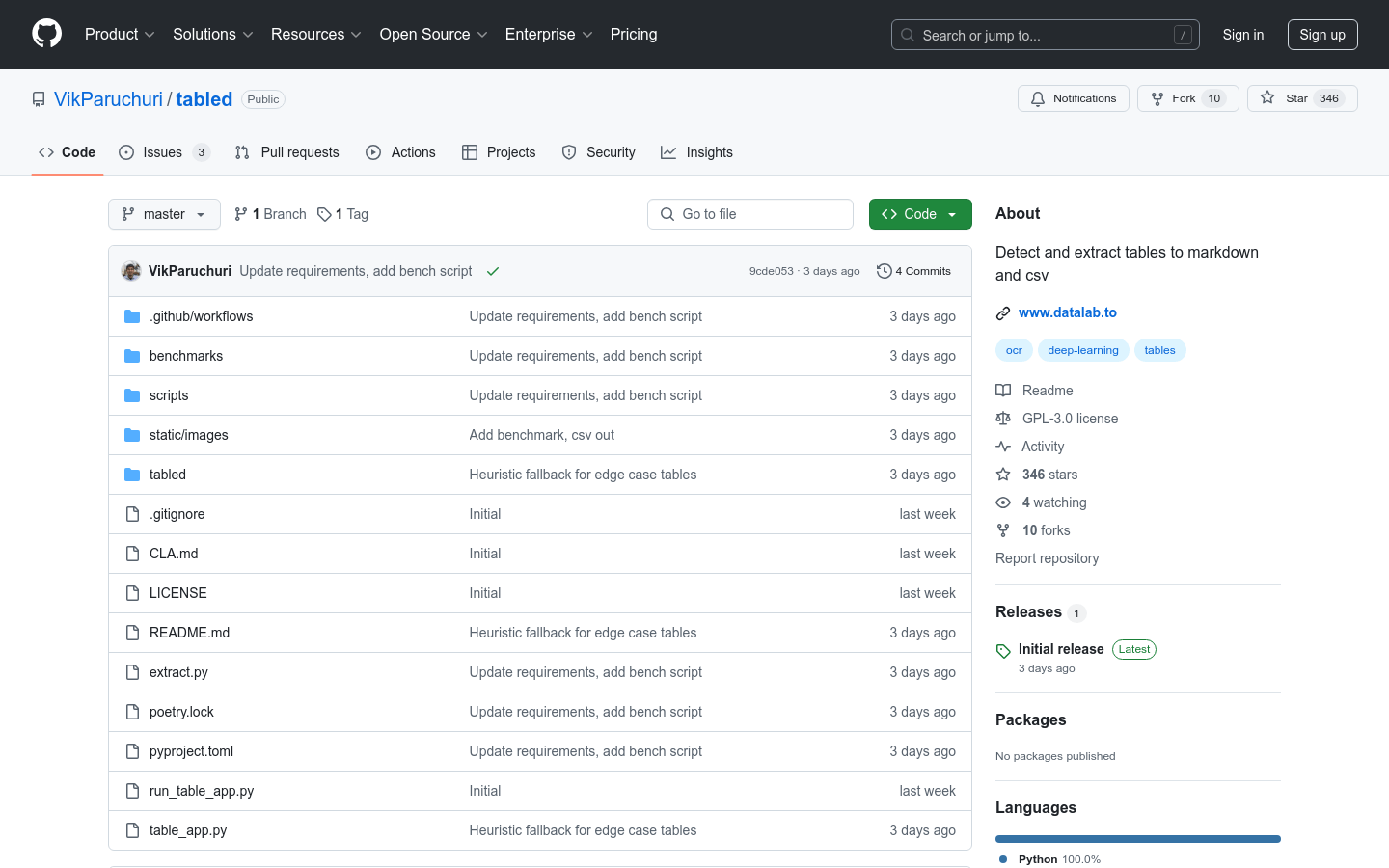The height and width of the screenshot is (868, 1389).
Task: Click the tag icon next to Initial release
Action: point(1003,651)
